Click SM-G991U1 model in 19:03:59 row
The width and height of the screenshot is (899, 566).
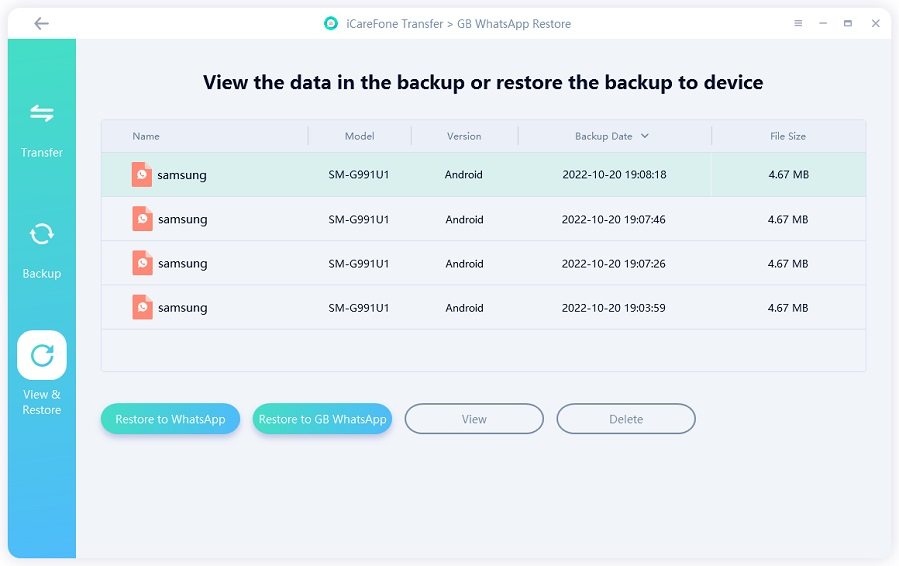(x=359, y=307)
